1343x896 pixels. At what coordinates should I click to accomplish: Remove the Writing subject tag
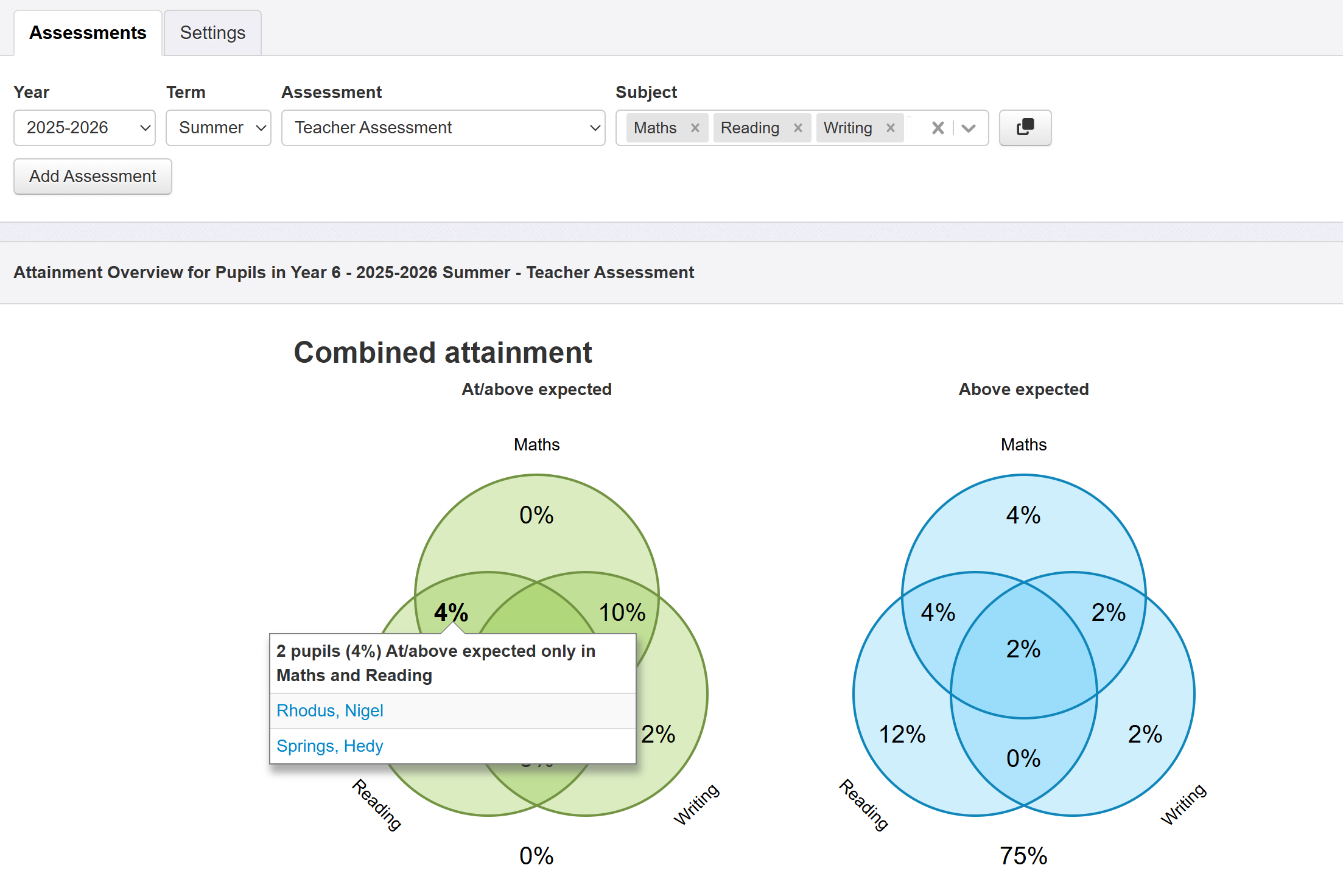890,128
